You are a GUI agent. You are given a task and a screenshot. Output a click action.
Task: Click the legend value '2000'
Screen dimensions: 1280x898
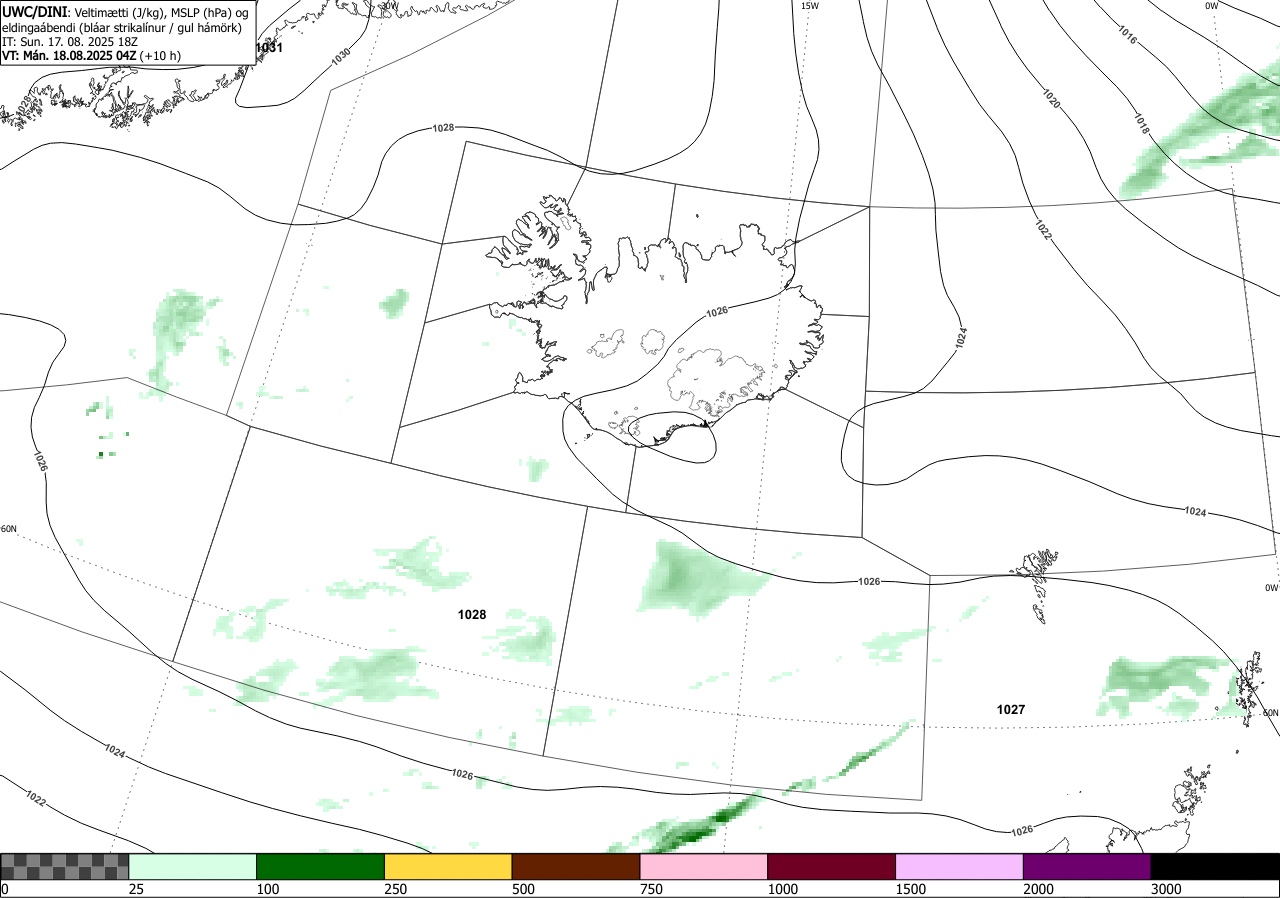pos(1039,889)
